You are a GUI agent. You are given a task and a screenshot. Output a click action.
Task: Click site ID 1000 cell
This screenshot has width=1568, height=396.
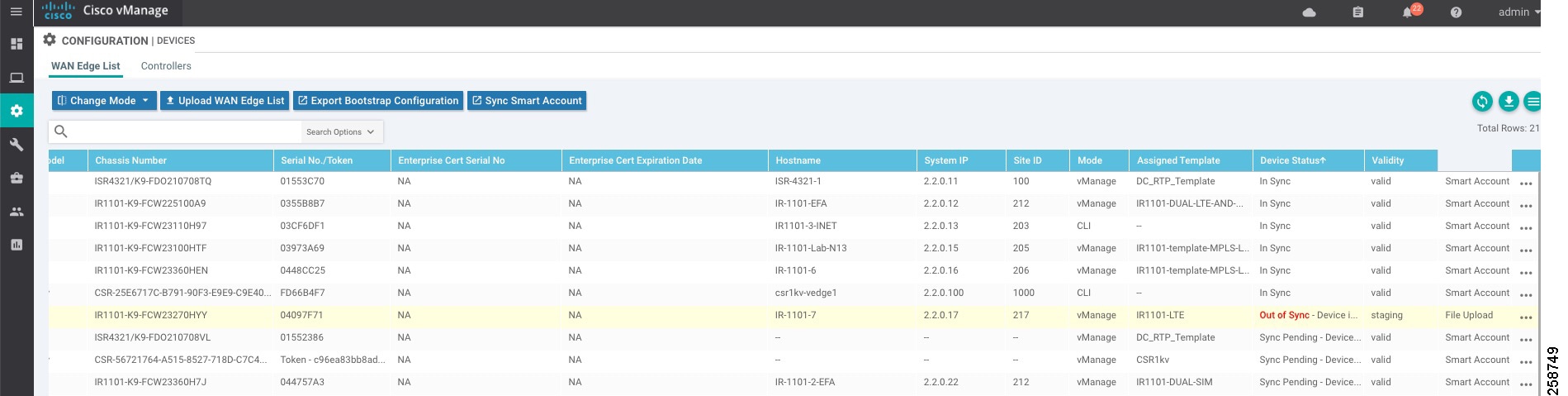pyautogui.click(x=1024, y=293)
